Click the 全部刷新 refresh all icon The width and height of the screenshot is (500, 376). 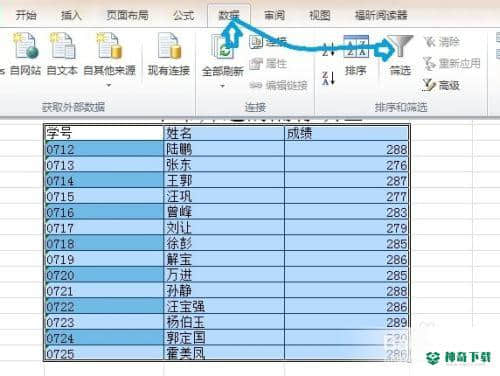point(223,47)
